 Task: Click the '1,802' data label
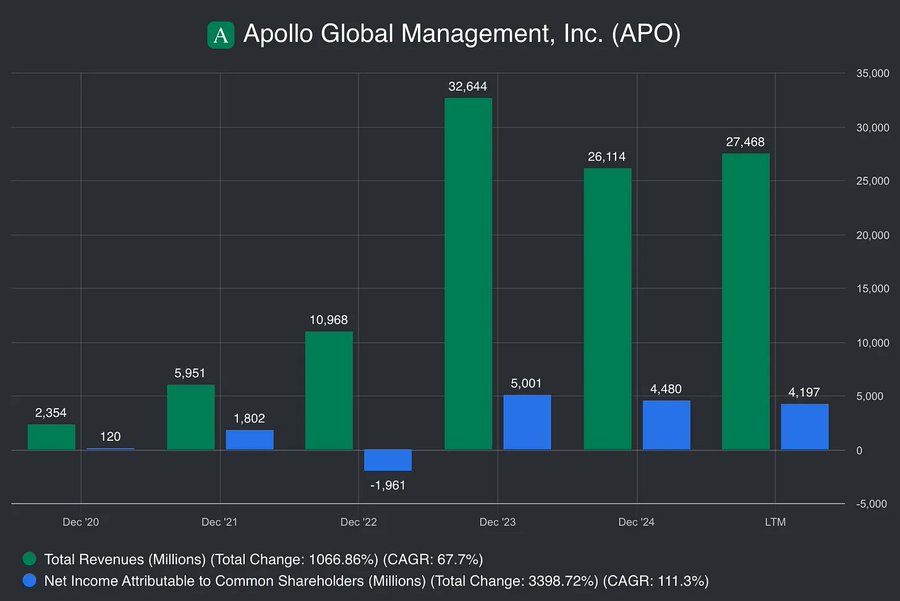pyautogui.click(x=249, y=418)
